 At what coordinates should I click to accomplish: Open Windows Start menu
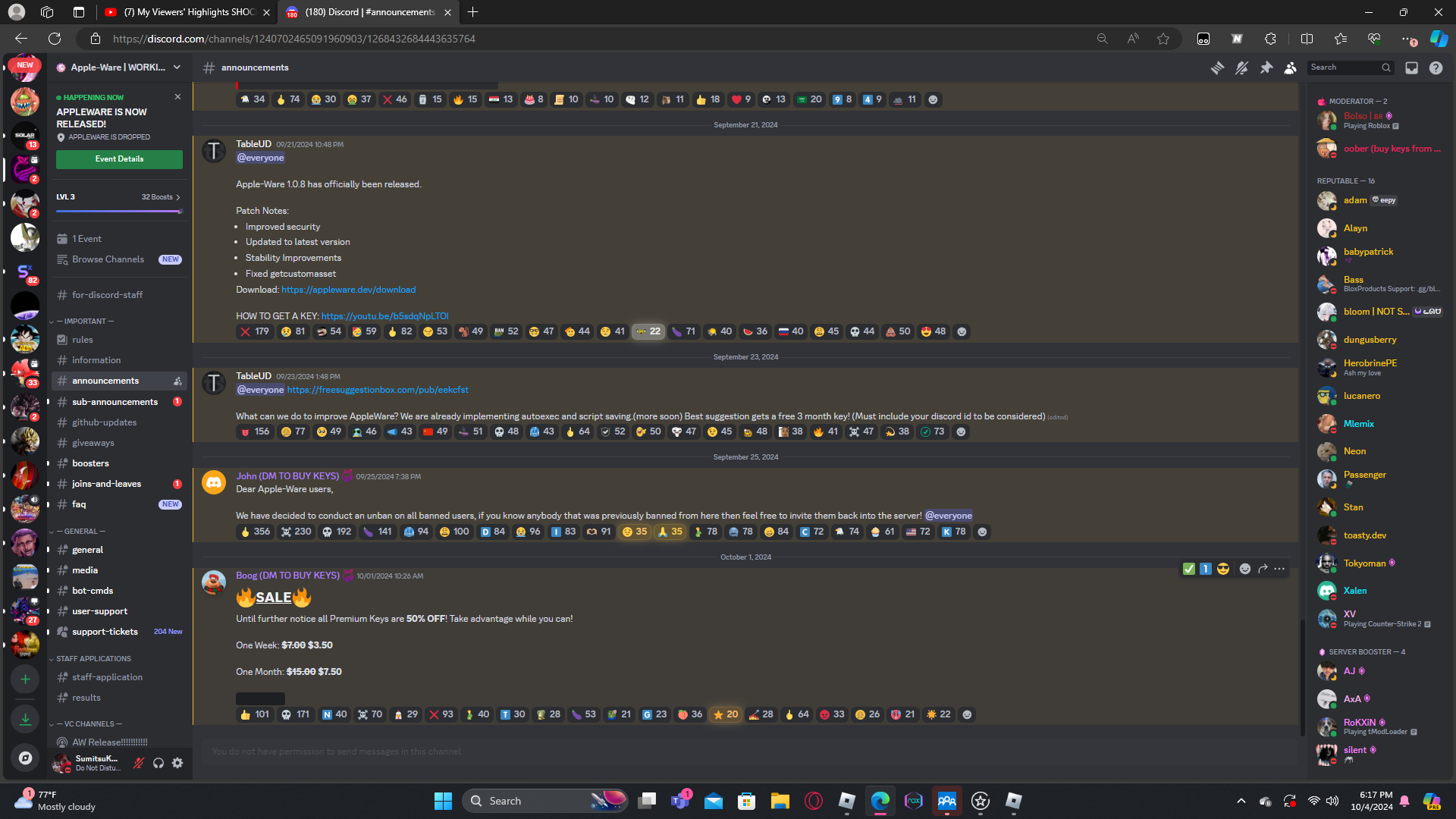443,801
